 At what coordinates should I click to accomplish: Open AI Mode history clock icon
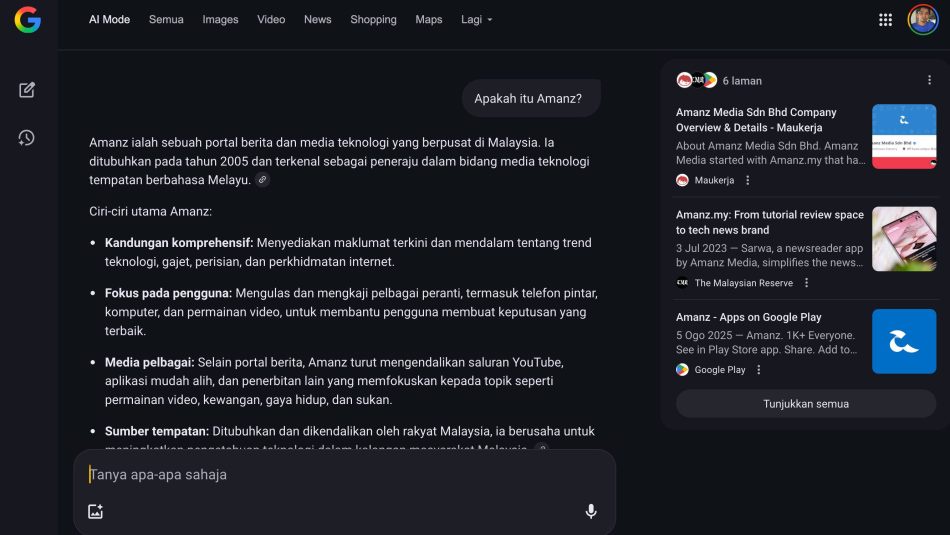pos(26,138)
